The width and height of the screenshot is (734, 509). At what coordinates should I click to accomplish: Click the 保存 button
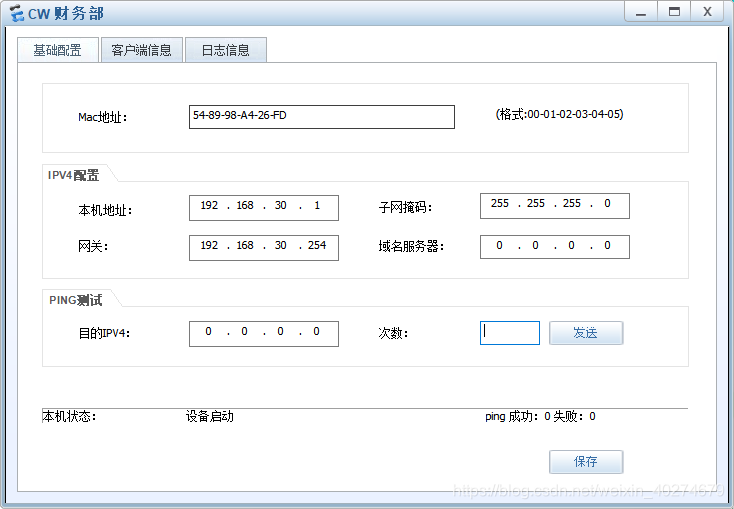click(x=586, y=462)
